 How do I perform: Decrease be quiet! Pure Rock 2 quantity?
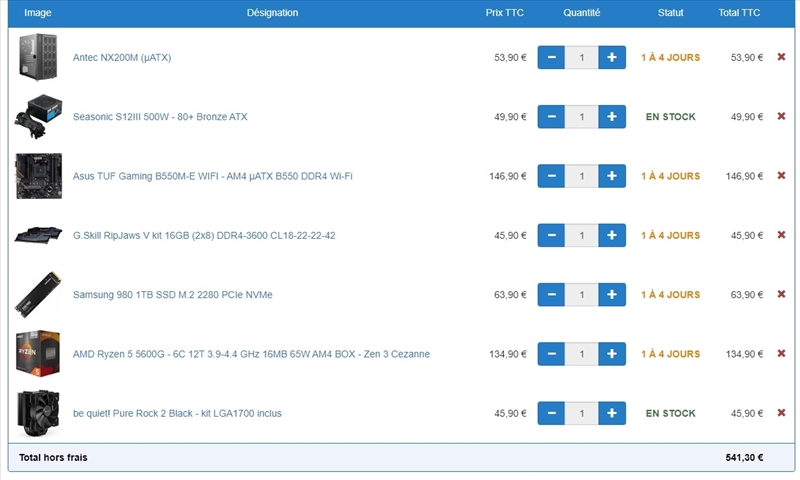click(551, 413)
